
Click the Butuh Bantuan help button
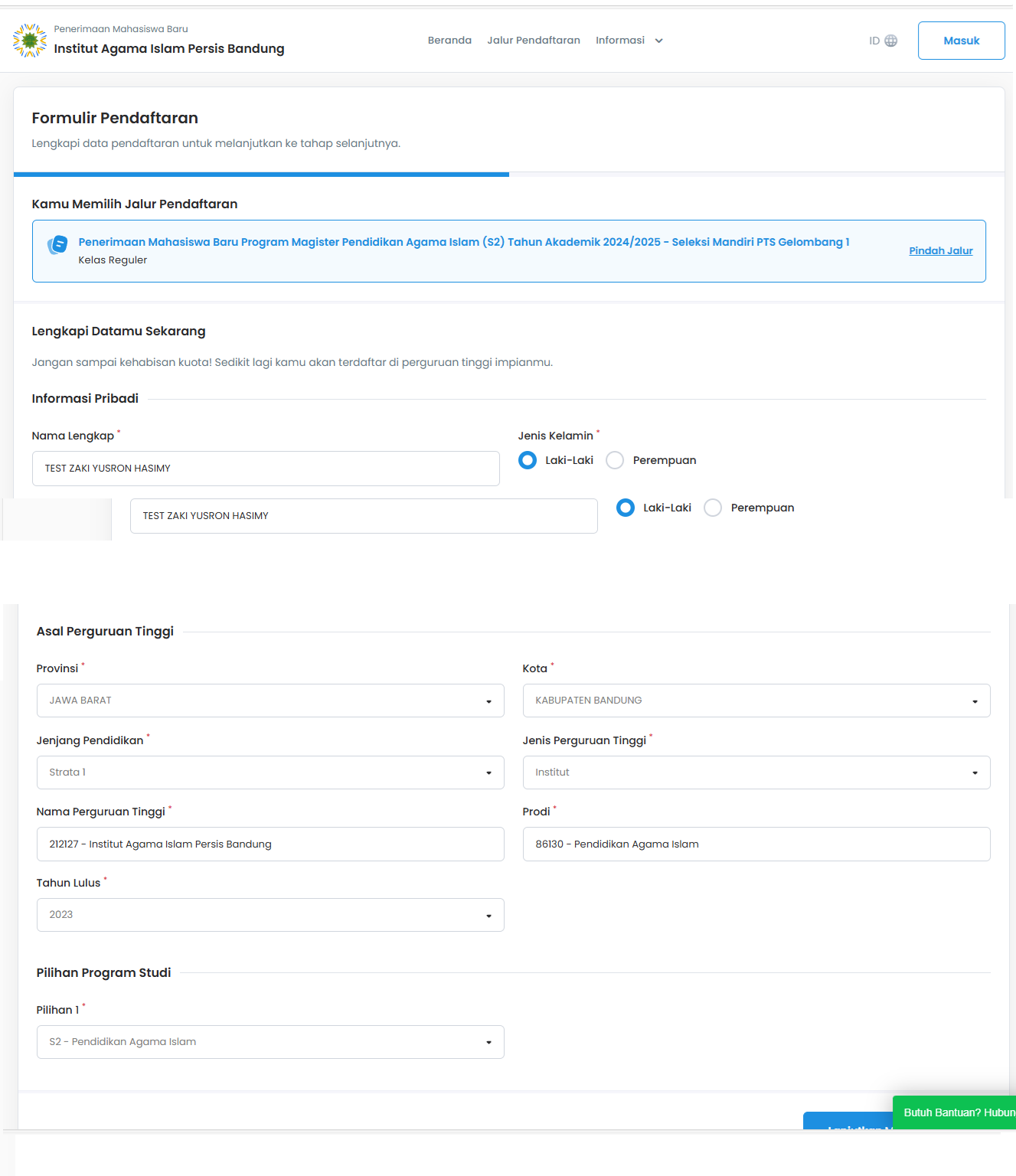pos(958,1112)
